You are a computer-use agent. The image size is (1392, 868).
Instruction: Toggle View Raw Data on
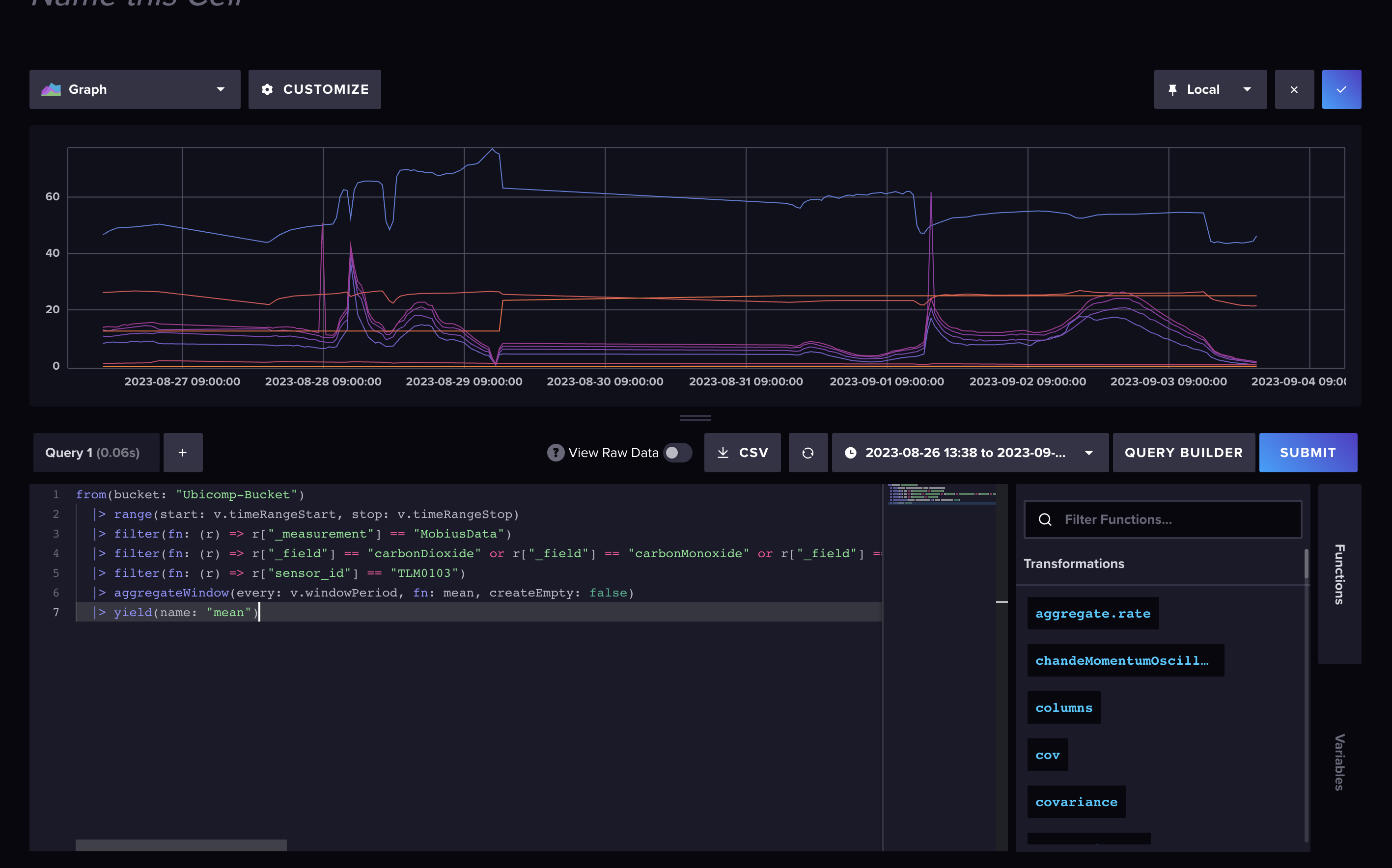pos(678,452)
